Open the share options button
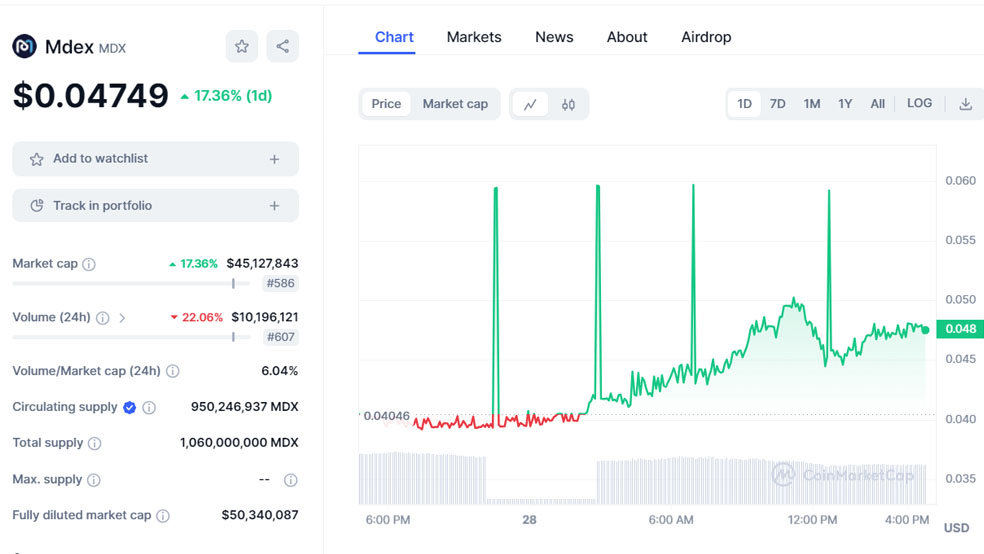The image size is (984, 554). (282, 46)
